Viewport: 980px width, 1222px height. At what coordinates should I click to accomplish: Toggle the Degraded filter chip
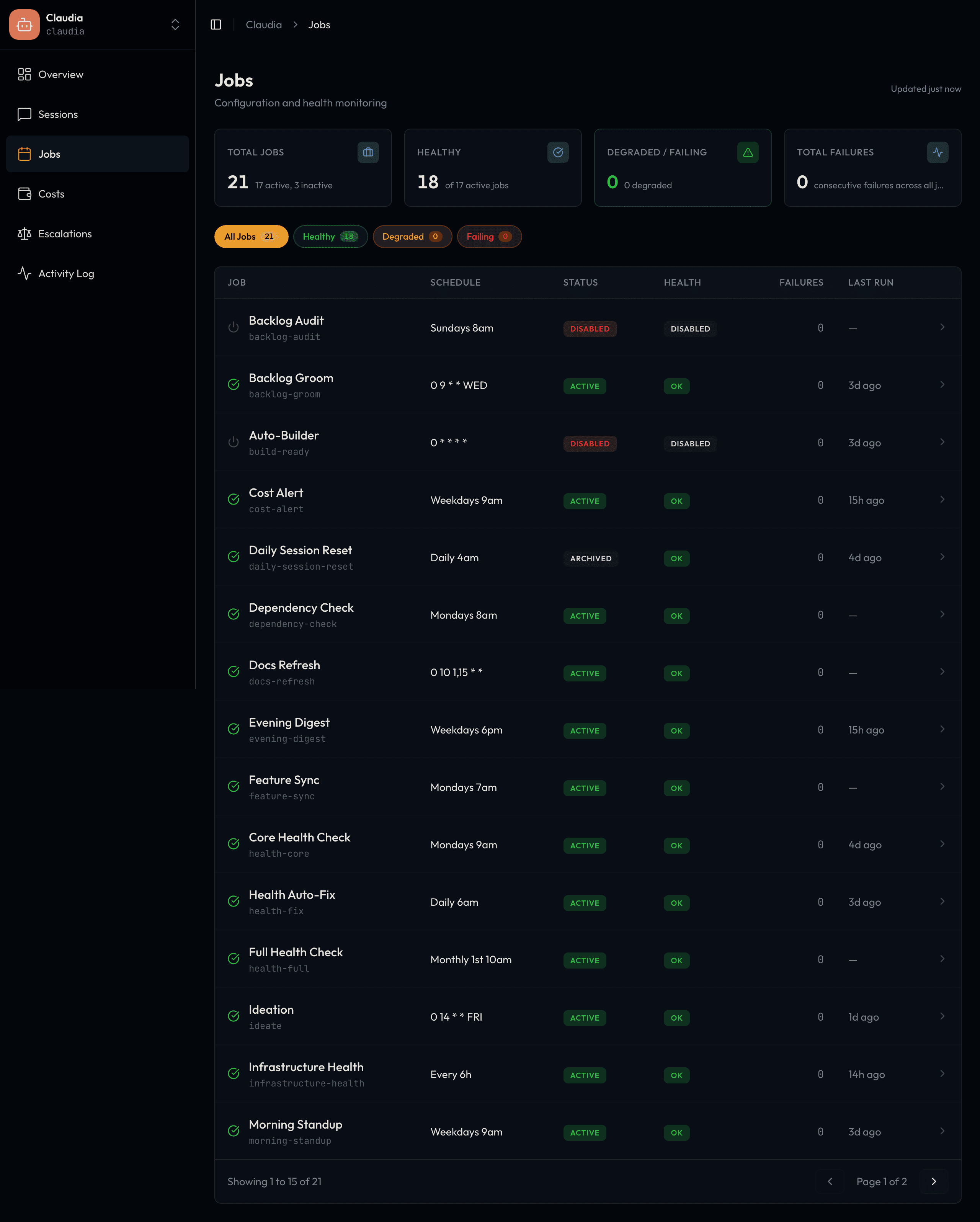(412, 236)
